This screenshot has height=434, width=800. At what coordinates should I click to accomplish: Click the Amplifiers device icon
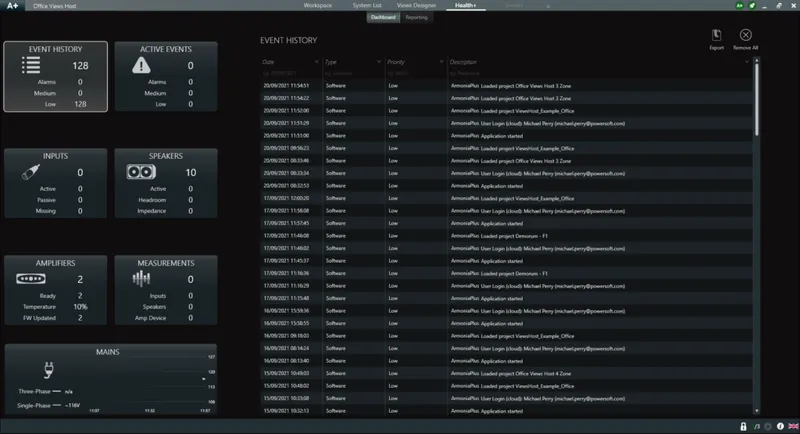(31, 278)
